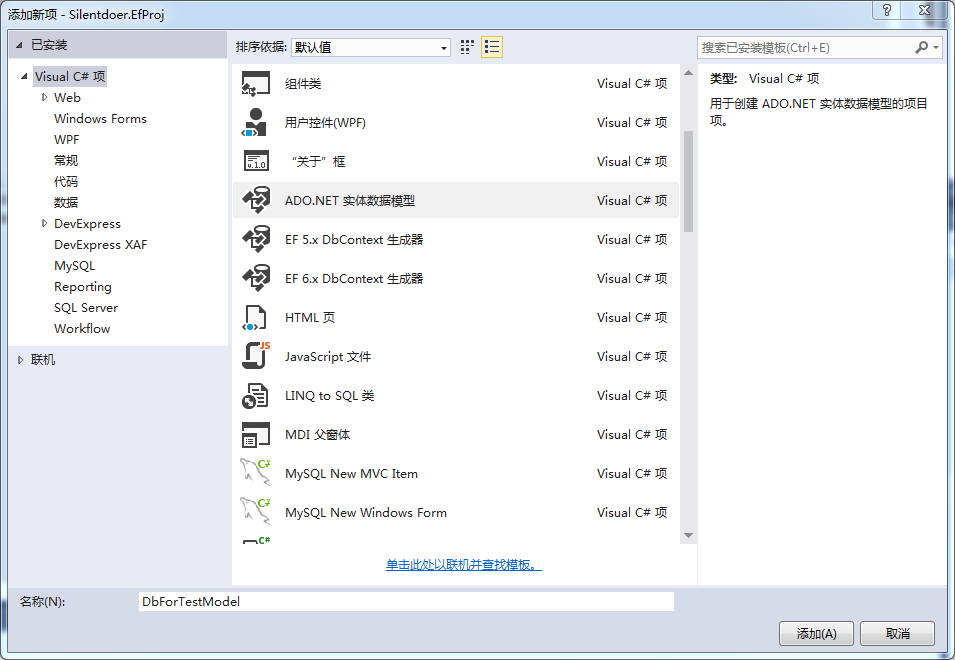This screenshot has width=955, height=660.
Task: Switch to medium icons list view
Action: tap(492, 47)
